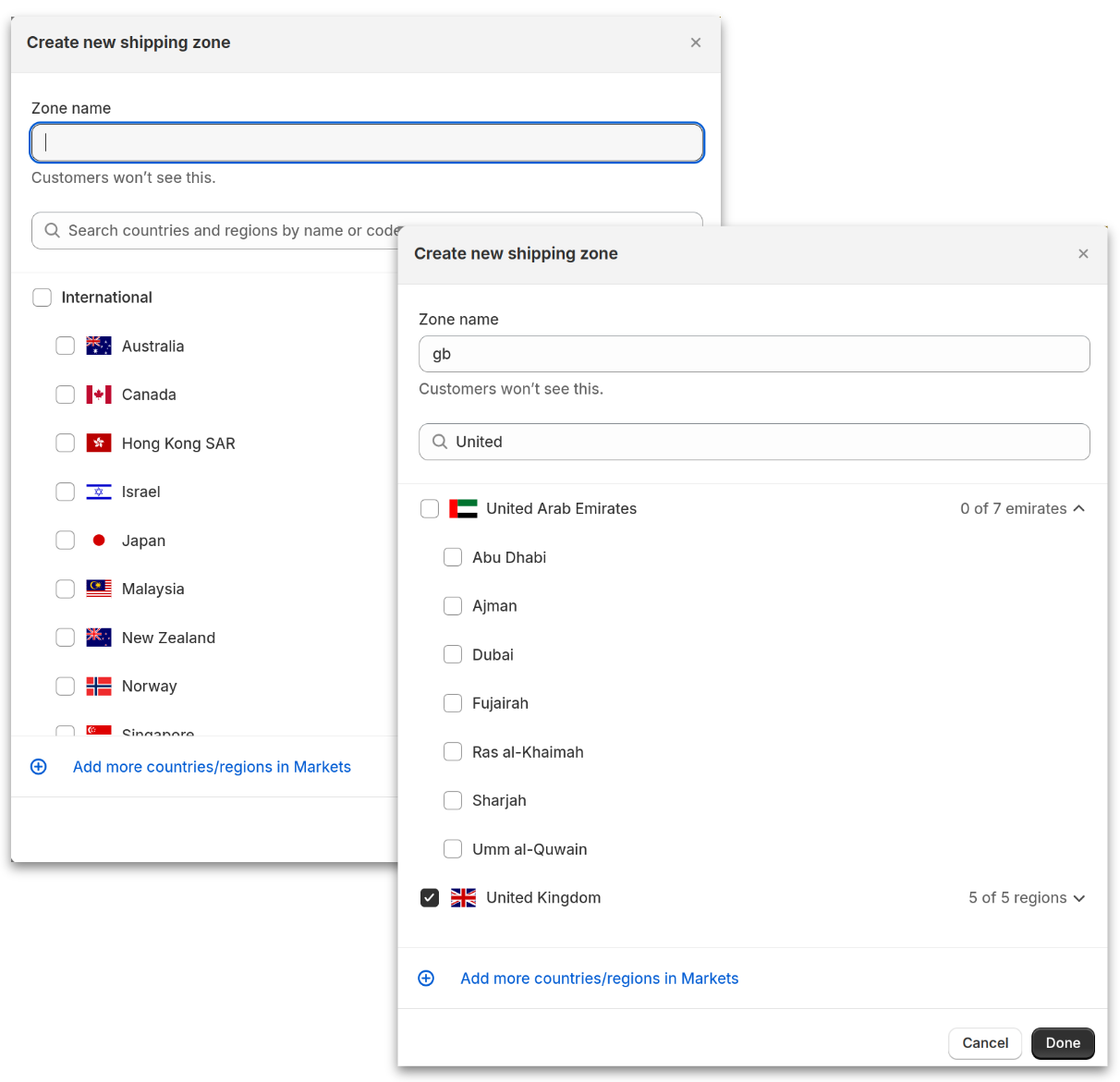Viewport: 1120px width, 1082px height.
Task: Open 'Add more countries/regions in Markets' in front dialog
Action: coord(599,979)
